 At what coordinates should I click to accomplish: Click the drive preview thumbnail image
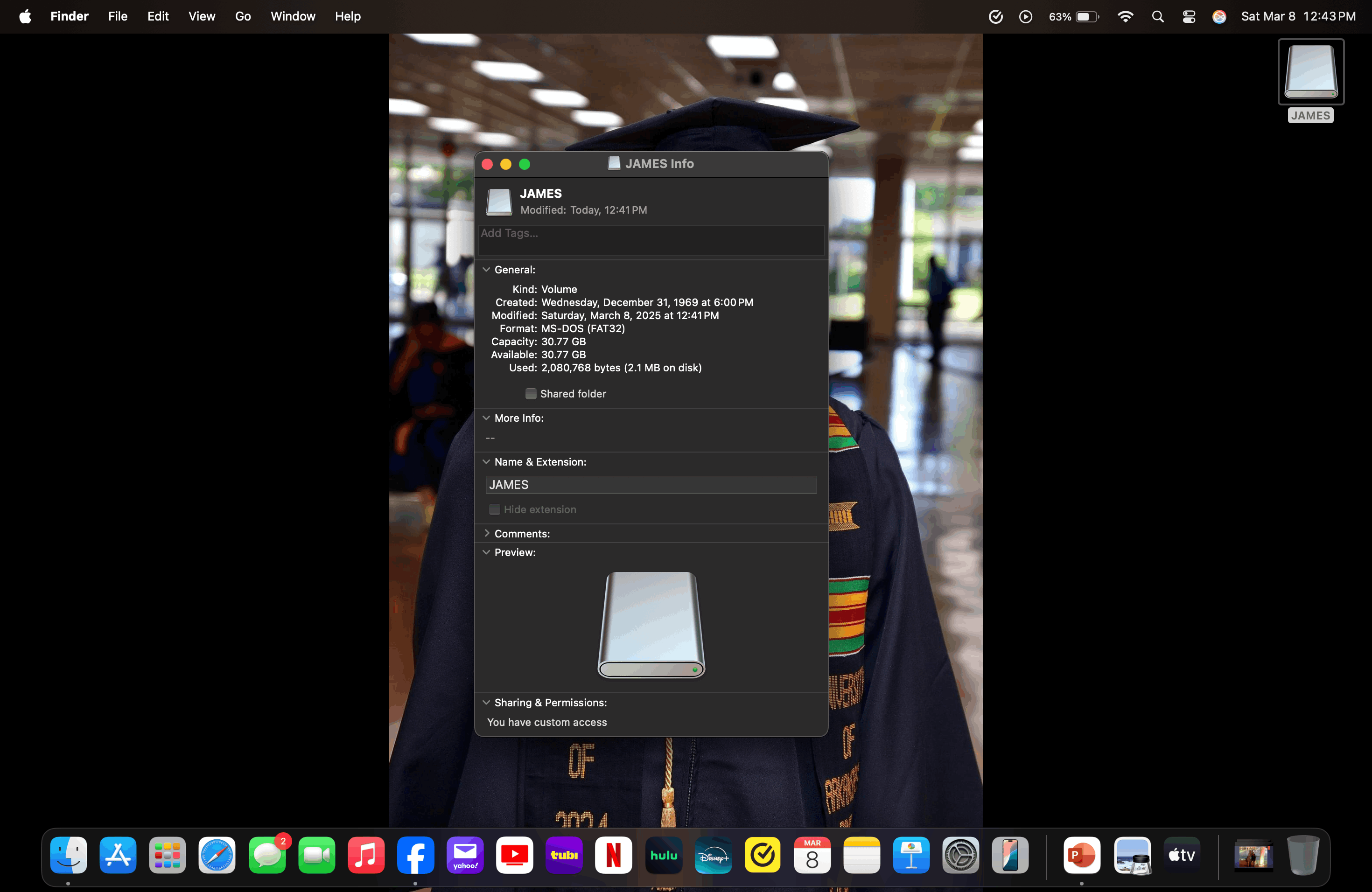coord(651,625)
